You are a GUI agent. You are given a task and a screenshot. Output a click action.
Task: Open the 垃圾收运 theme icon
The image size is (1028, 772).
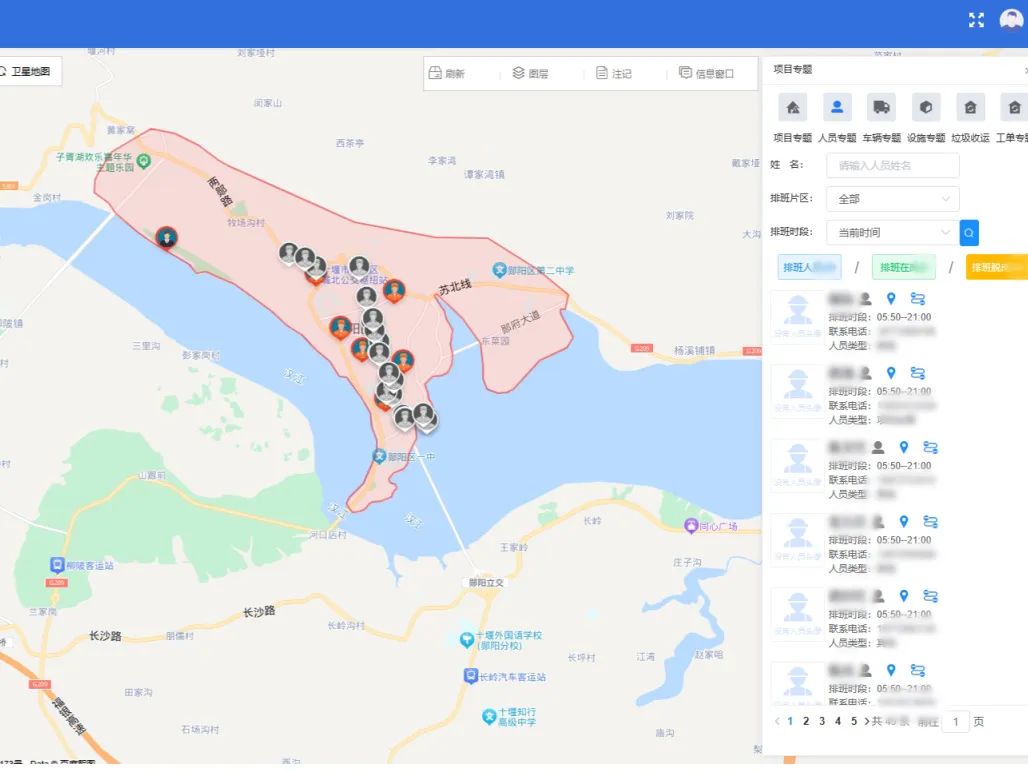pos(970,108)
